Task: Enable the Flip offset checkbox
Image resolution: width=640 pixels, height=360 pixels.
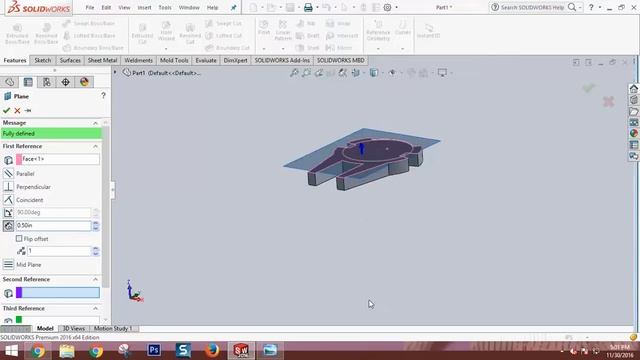Action: pos(19,238)
